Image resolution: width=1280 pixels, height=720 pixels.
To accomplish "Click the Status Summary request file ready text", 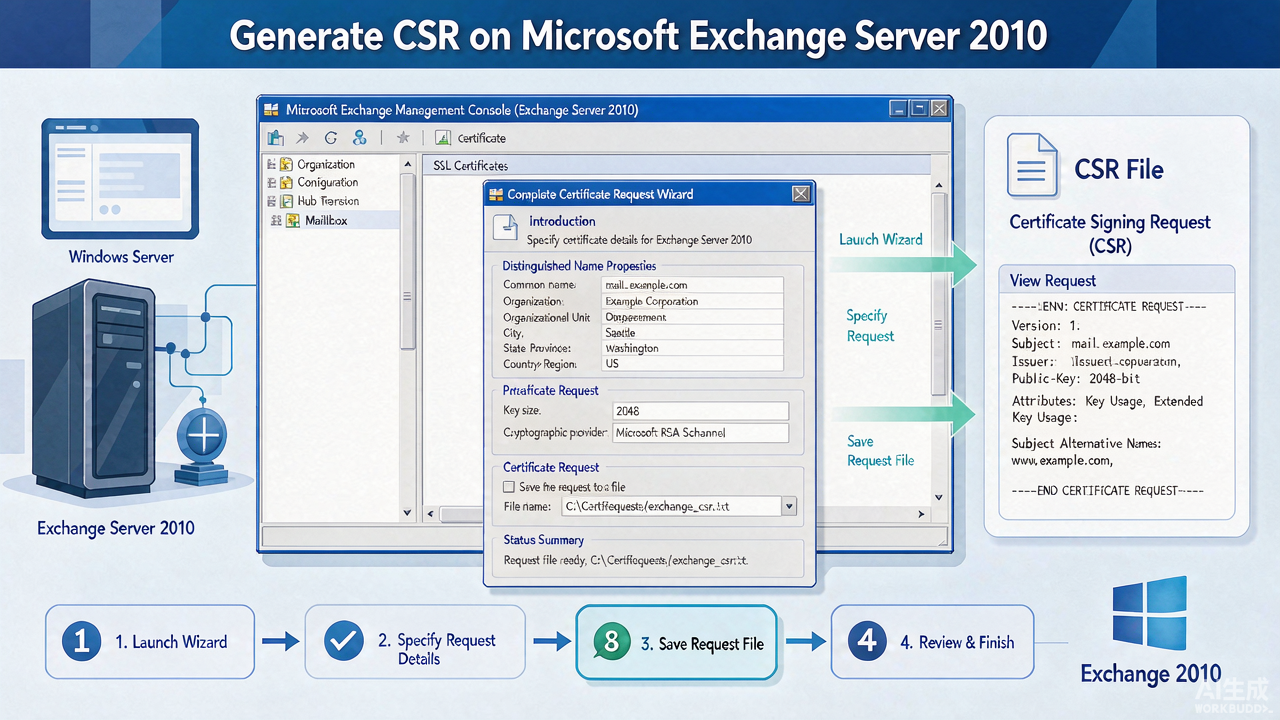I will (x=626, y=561).
